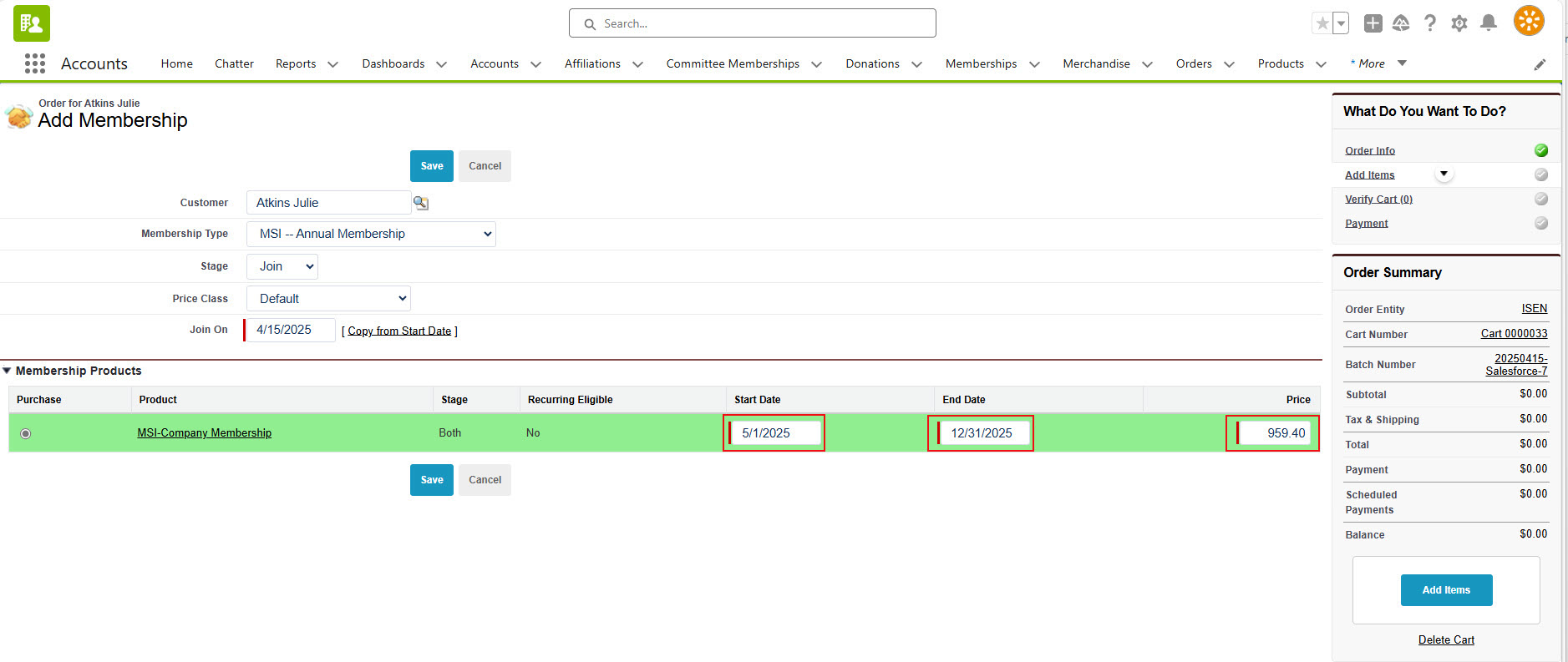The image size is (1568, 662).
Task: Click the top Save button
Action: click(x=431, y=166)
